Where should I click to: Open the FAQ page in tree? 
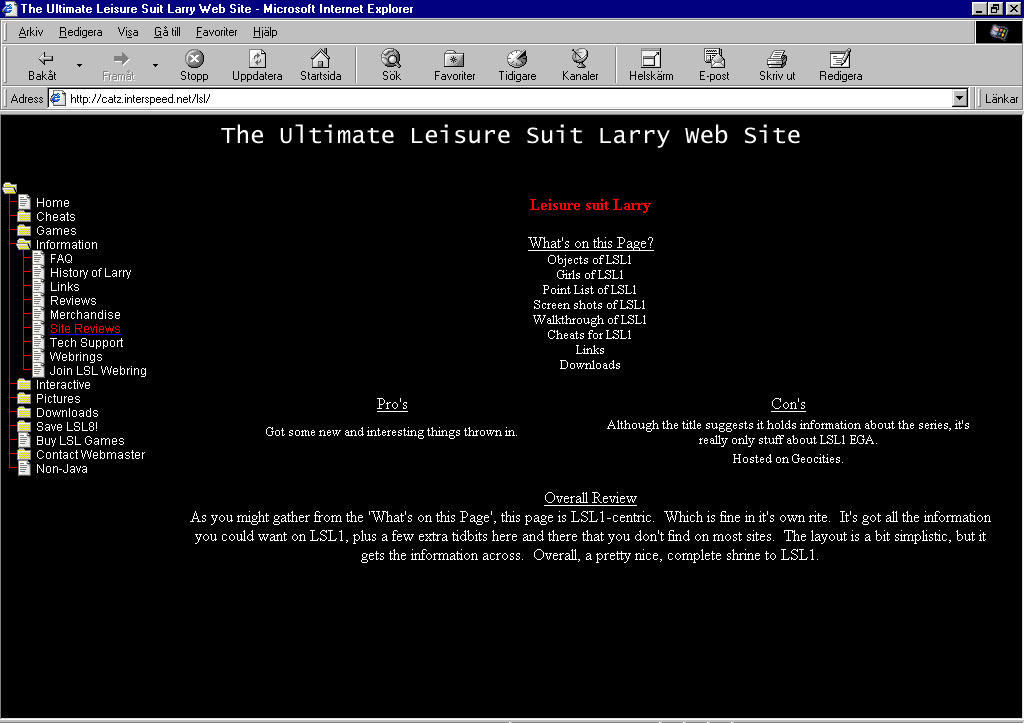[x=61, y=259]
